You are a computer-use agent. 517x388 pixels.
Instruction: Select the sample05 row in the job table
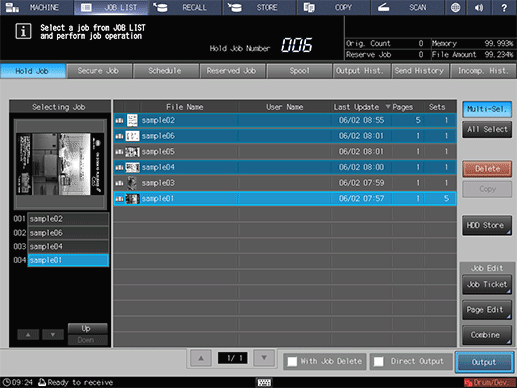pos(285,152)
